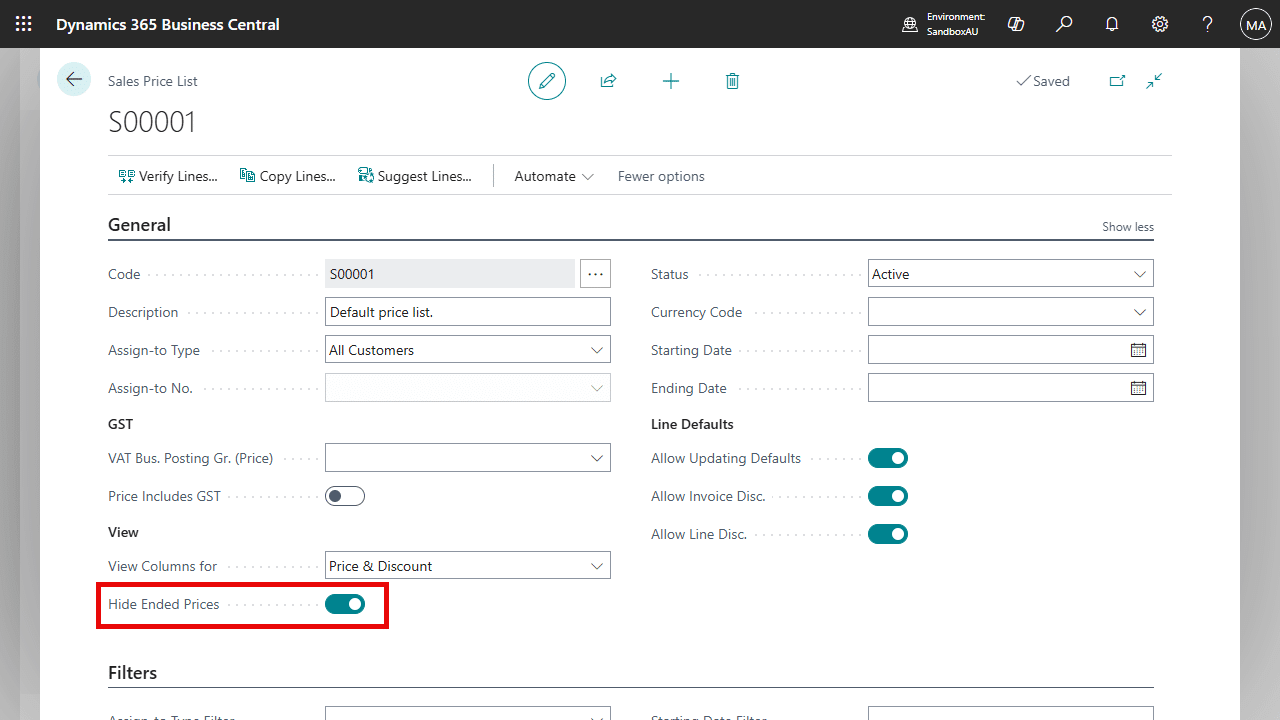Open Copilot from the top bar
This screenshot has width=1280, height=720.
coord(1016,24)
